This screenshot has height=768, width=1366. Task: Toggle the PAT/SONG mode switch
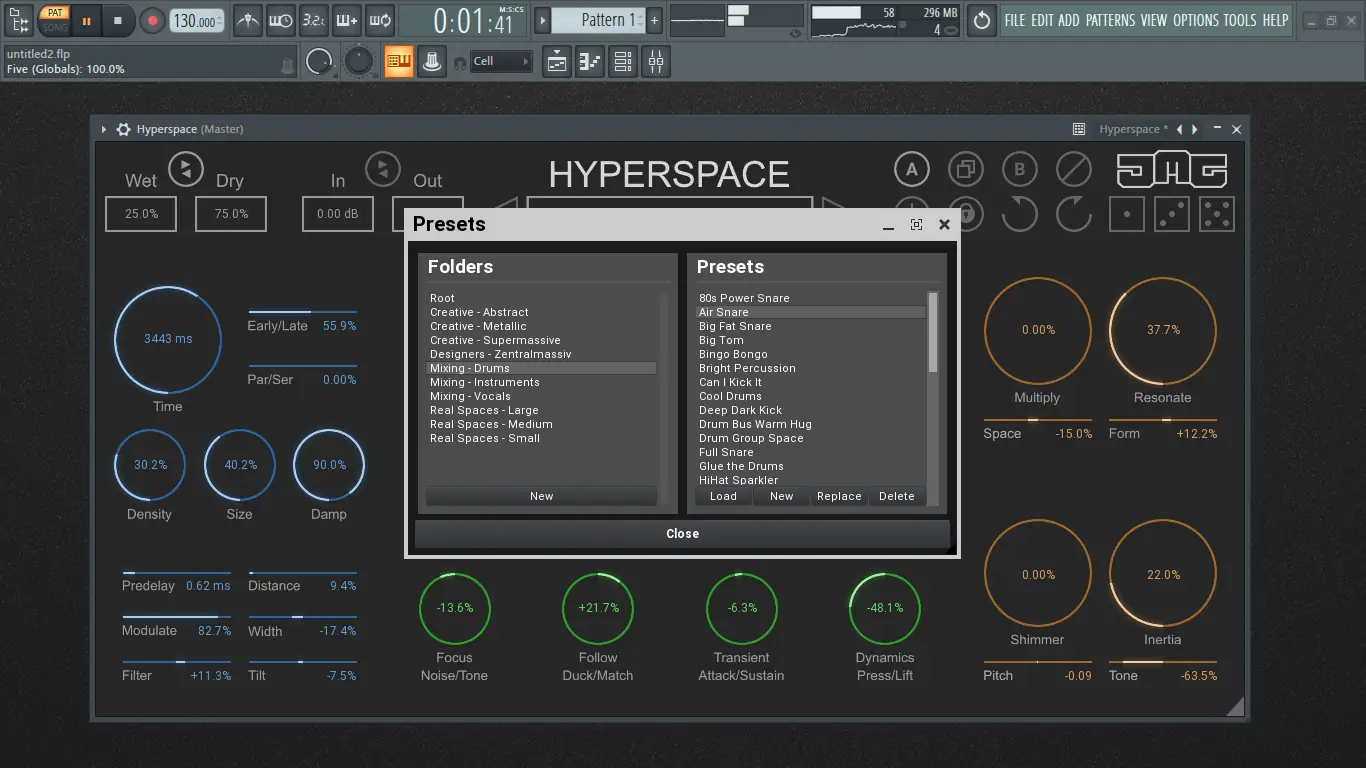click(55, 20)
